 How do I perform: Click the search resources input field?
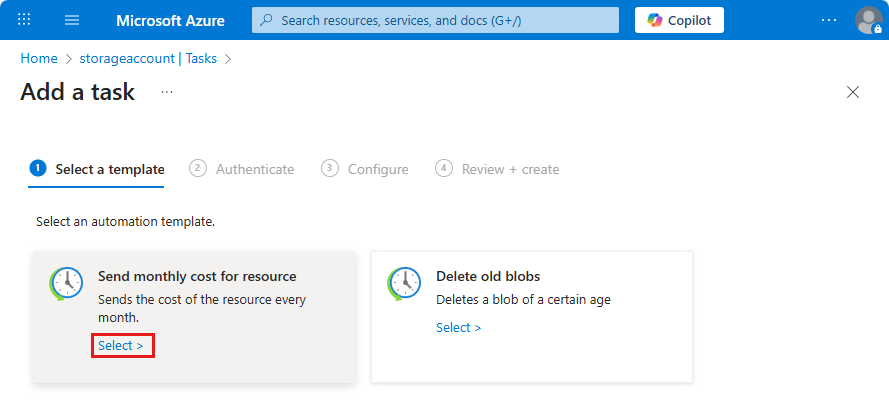pos(435,20)
